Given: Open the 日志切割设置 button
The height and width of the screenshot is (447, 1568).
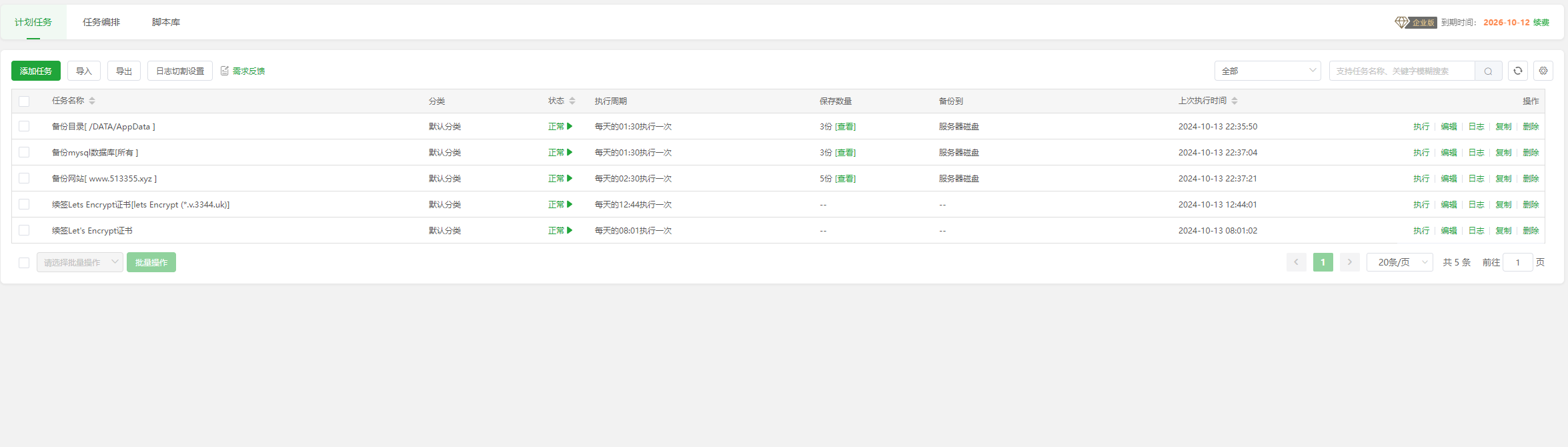Looking at the screenshot, I should click(x=180, y=71).
